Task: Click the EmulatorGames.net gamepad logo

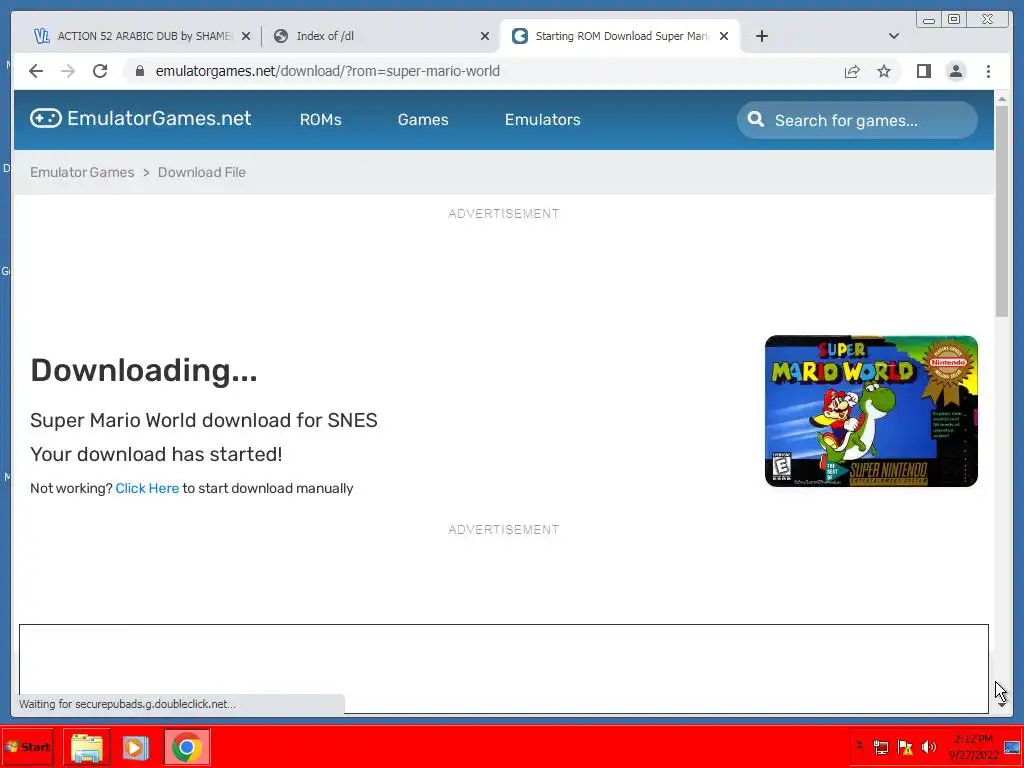Action: 46,118
